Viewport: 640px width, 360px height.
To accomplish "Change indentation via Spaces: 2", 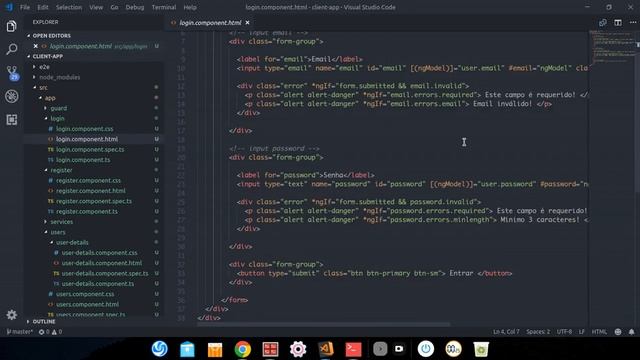I will click(x=538, y=332).
